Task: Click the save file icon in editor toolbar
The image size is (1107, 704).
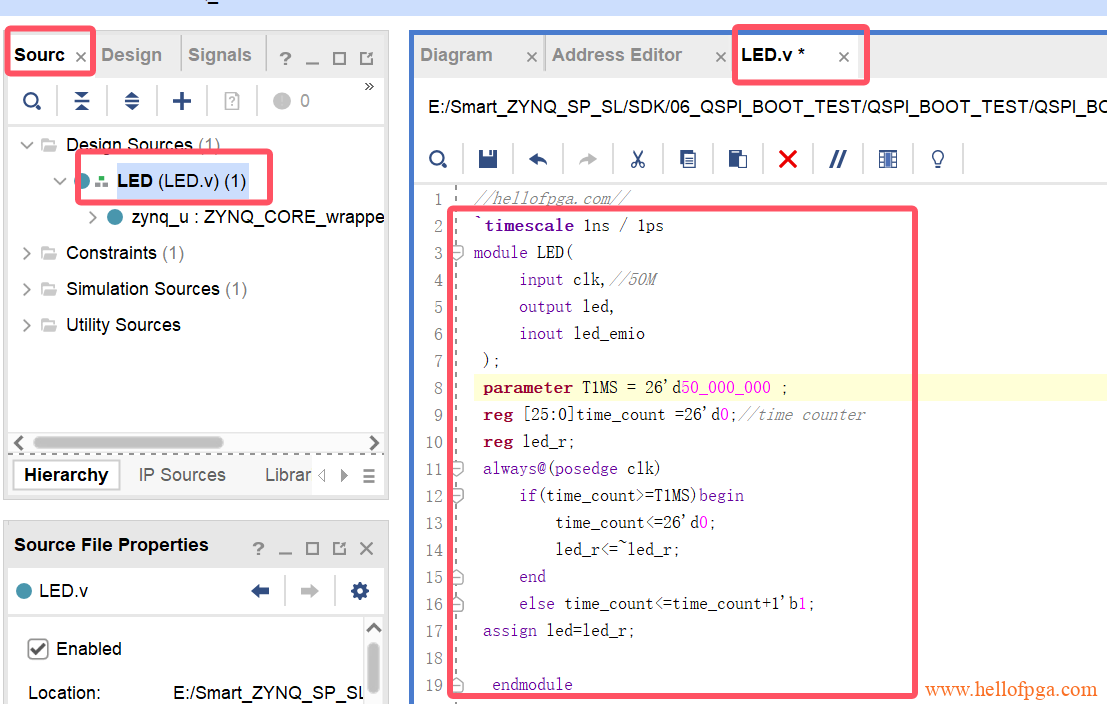Action: (488, 159)
